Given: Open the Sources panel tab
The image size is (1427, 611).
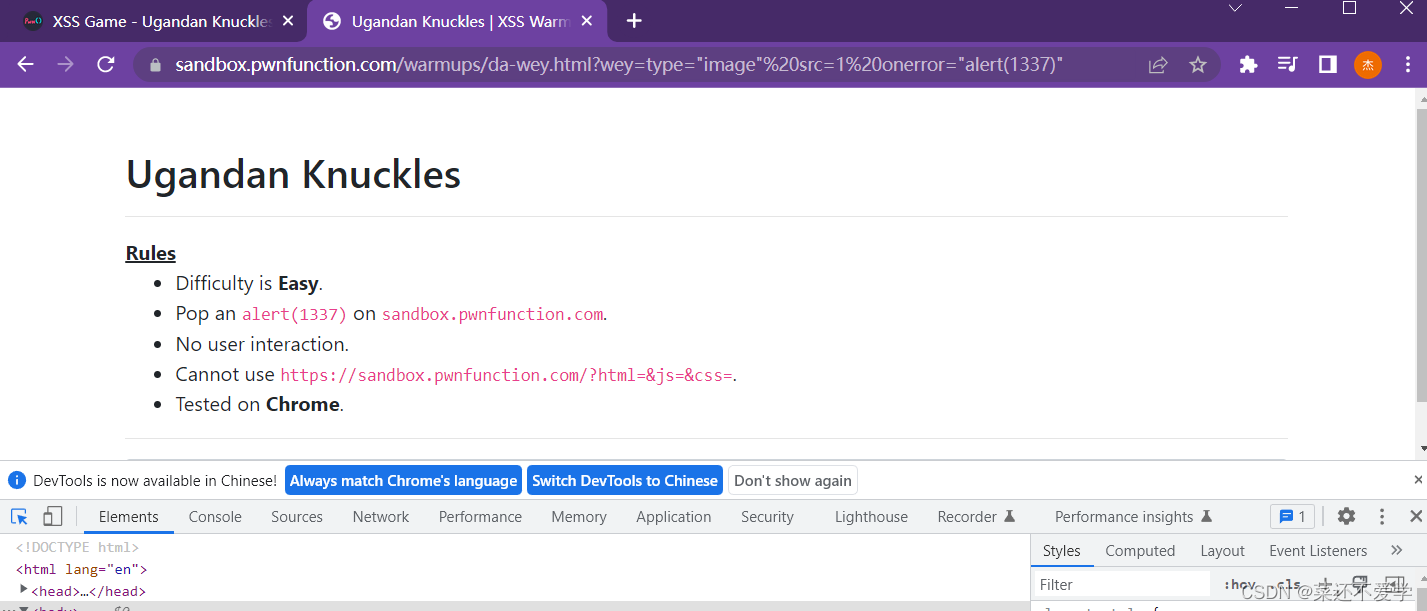Looking at the screenshot, I should tap(297, 517).
